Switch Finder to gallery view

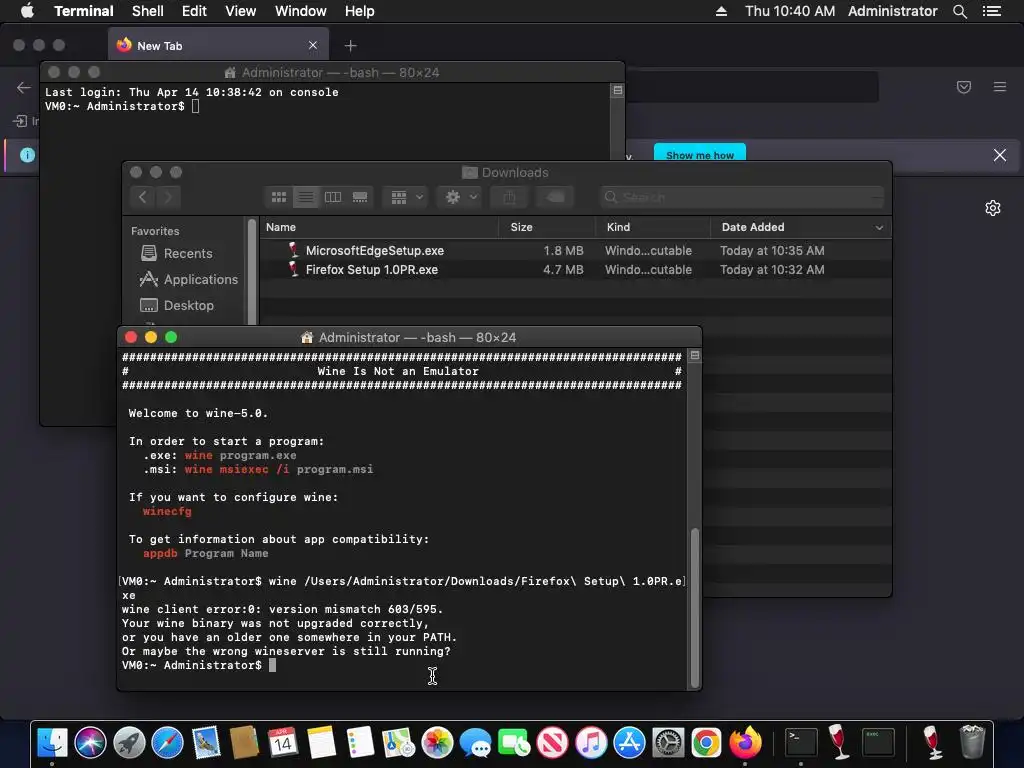pyautogui.click(x=360, y=197)
